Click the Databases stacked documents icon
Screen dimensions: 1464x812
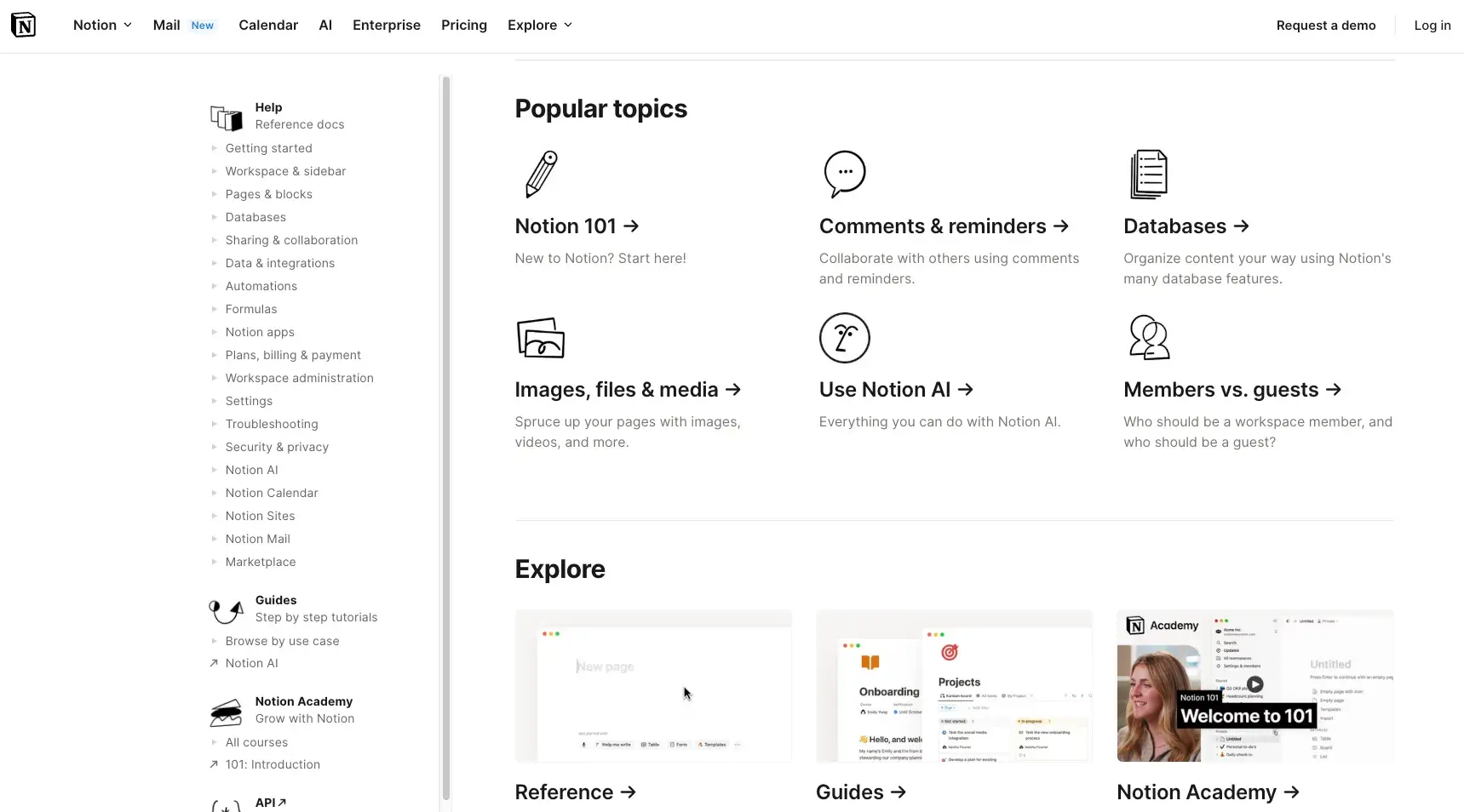(1149, 174)
